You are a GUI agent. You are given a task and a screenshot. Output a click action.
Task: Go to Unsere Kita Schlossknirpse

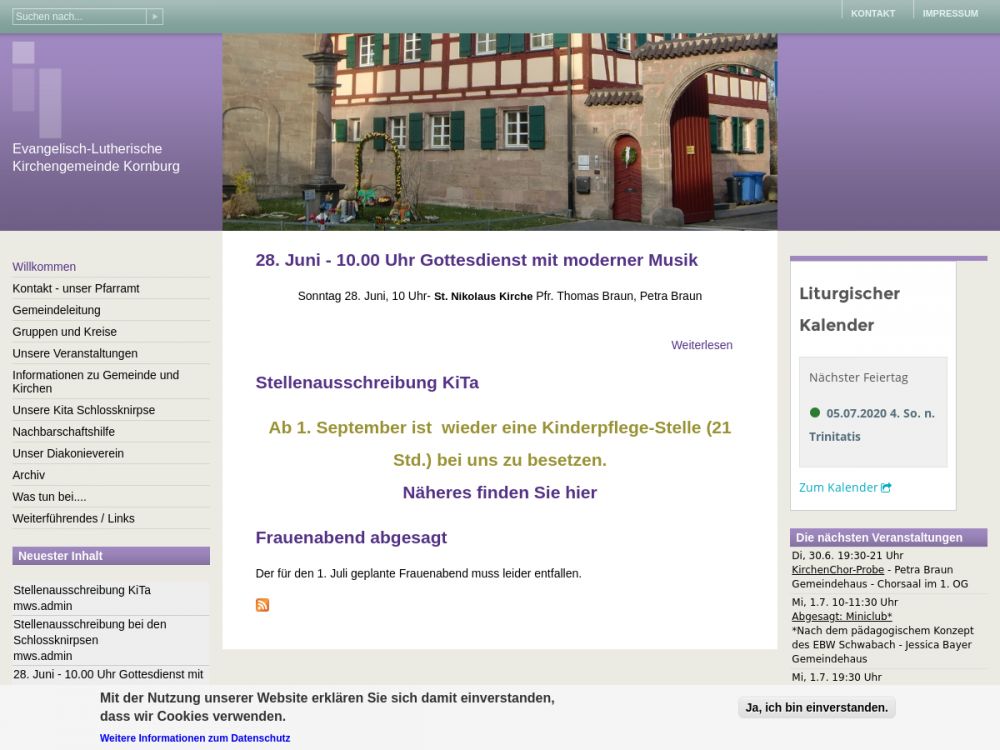(83, 410)
